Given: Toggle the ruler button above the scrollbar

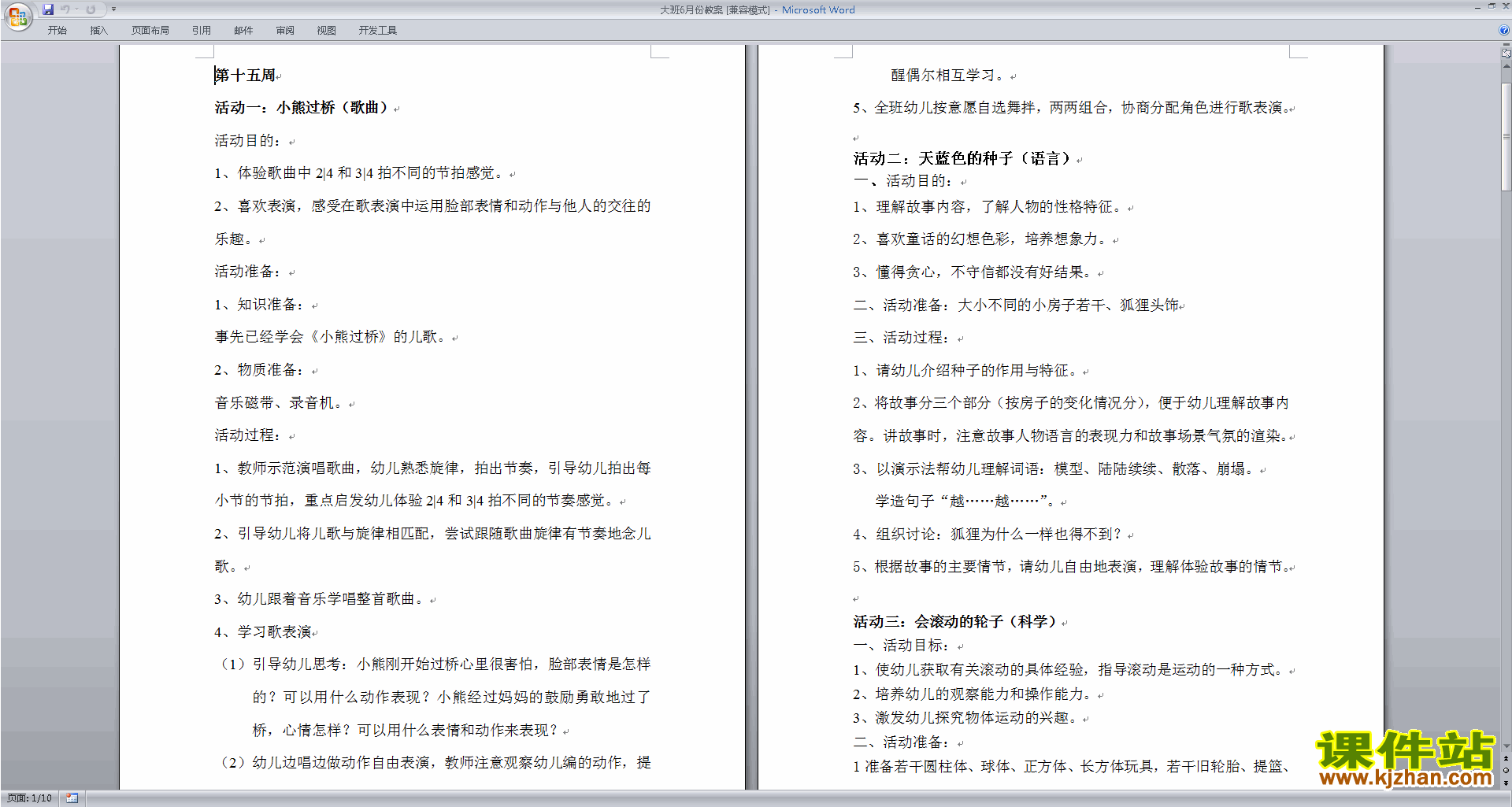Looking at the screenshot, I should tap(1506, 54).
